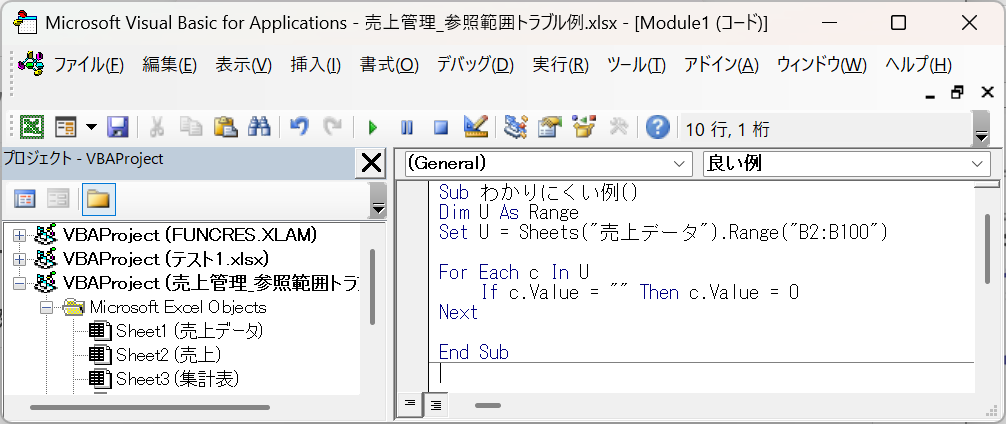Screen dimensions: 1006x424
Task: Open the 挿入(I) menu
Action: click(316, 65)
